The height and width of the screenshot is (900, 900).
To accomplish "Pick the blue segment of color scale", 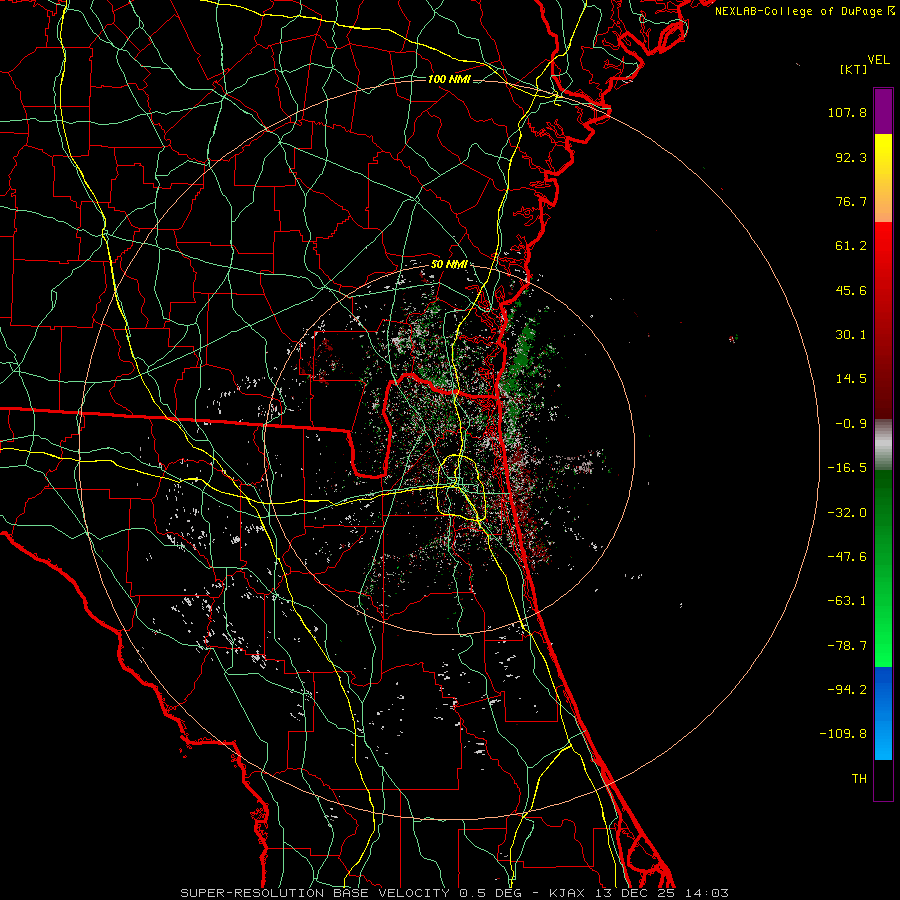I will tap(883, 713).
